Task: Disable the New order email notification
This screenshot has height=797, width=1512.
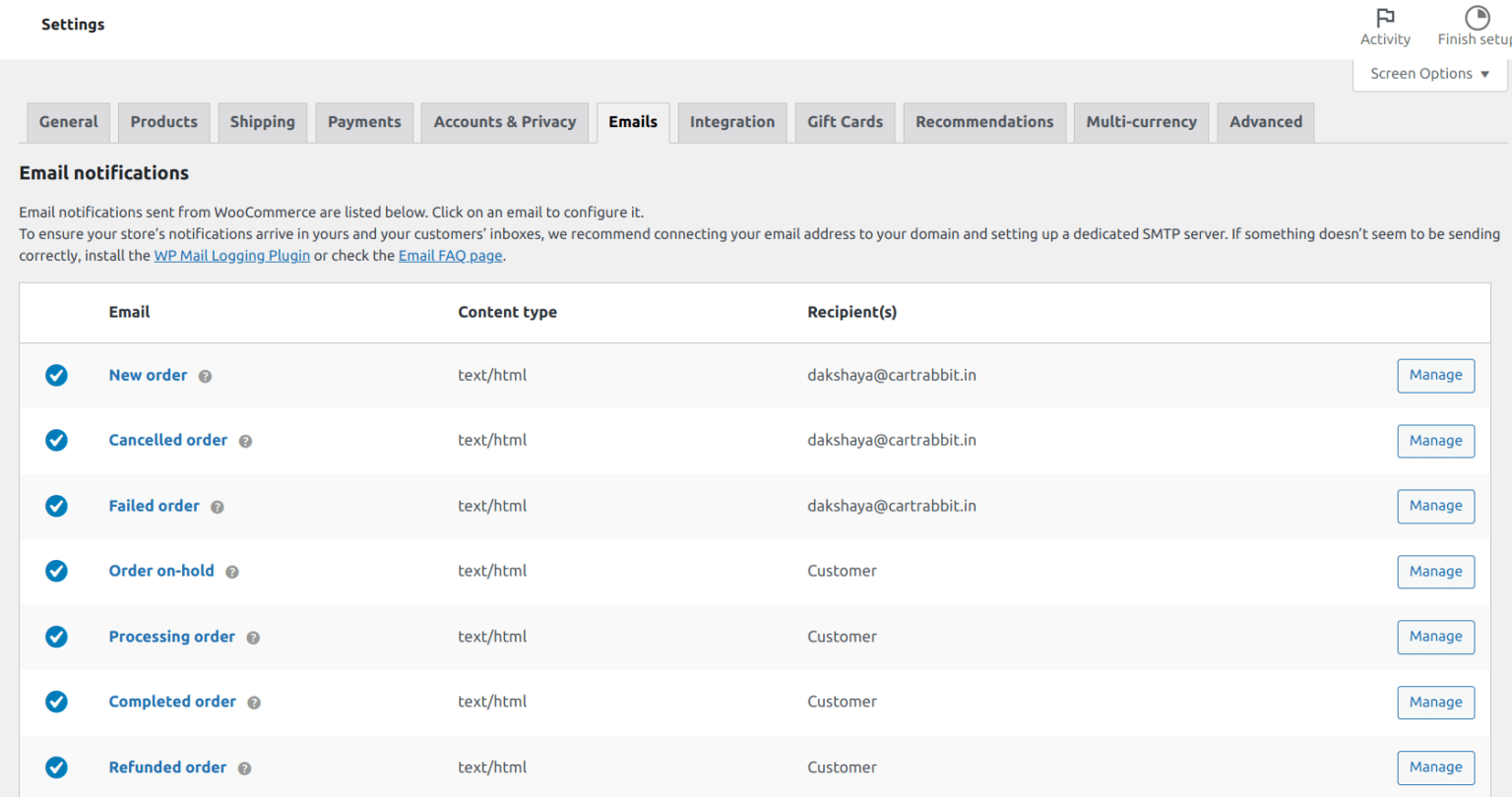Action: click(x=56, y=376)
